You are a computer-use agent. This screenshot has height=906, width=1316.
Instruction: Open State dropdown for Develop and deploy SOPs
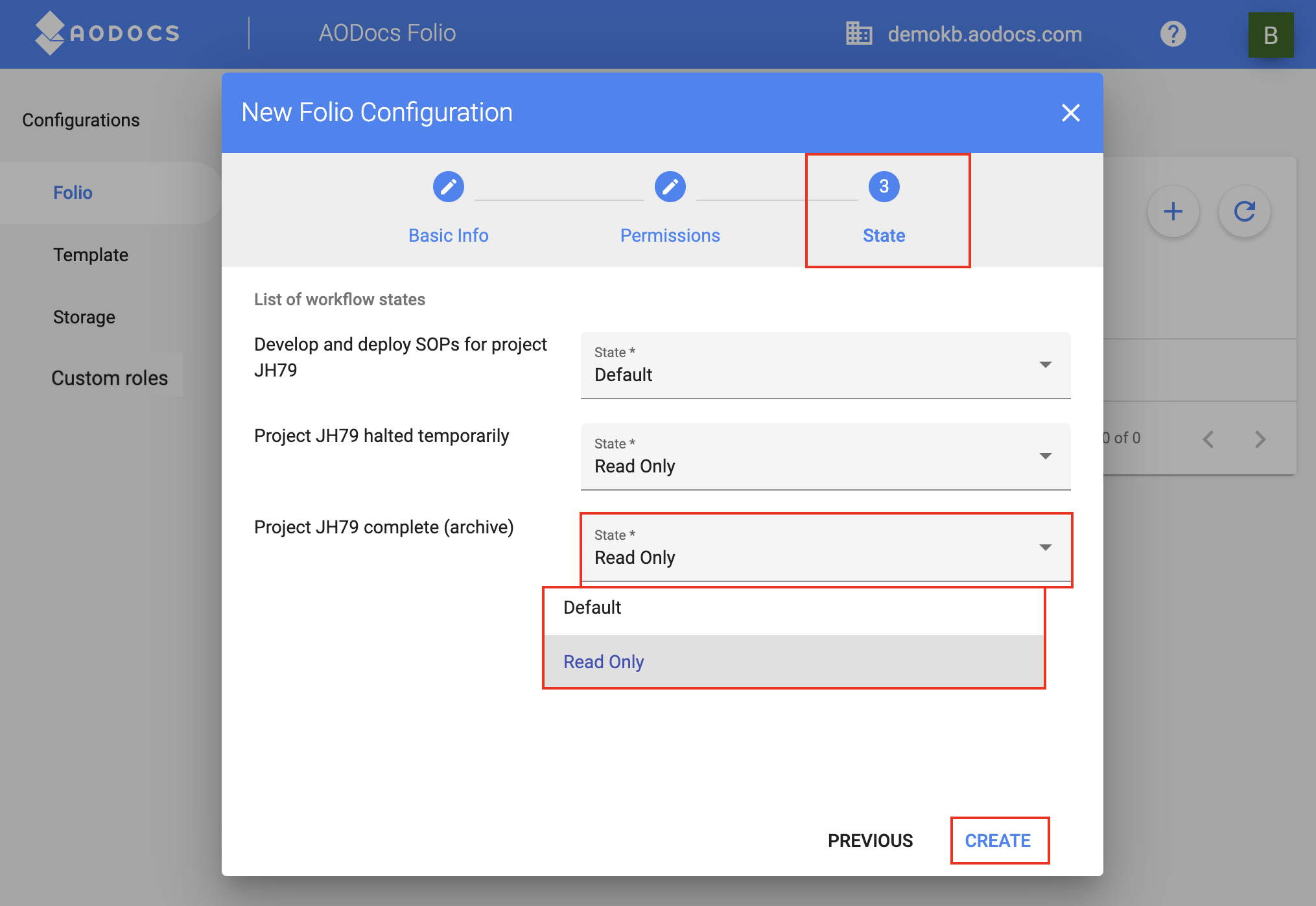click(825, 366)
